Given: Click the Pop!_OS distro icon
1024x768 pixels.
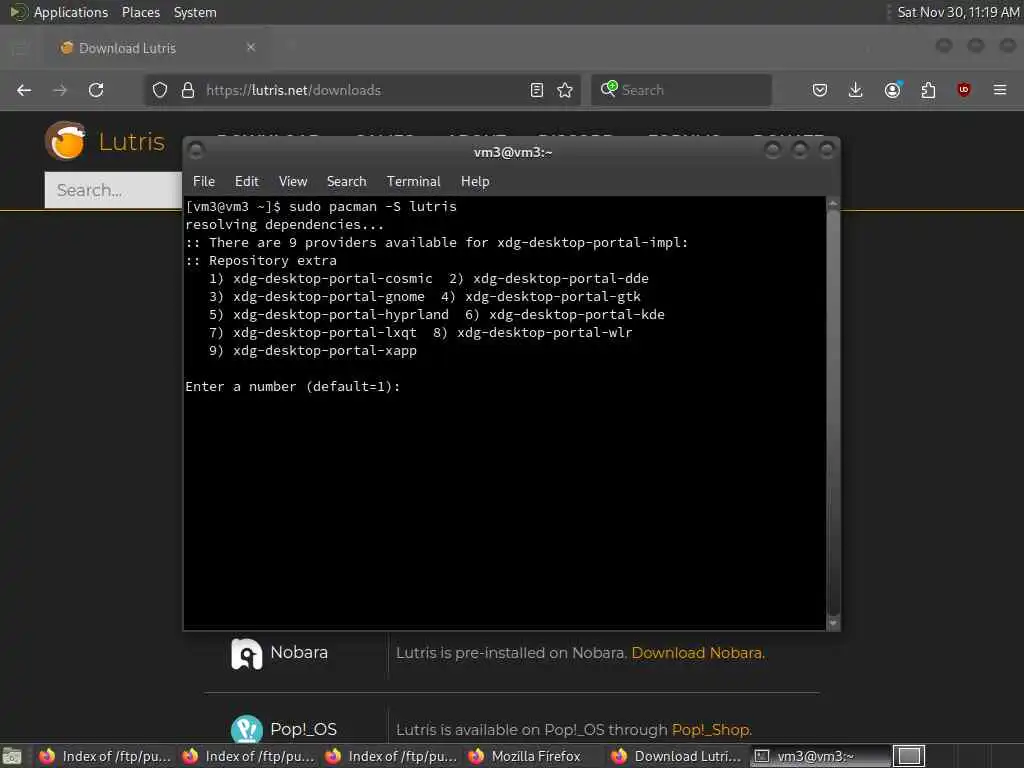Looking at the screenshot, I should [x=246, y=729].
